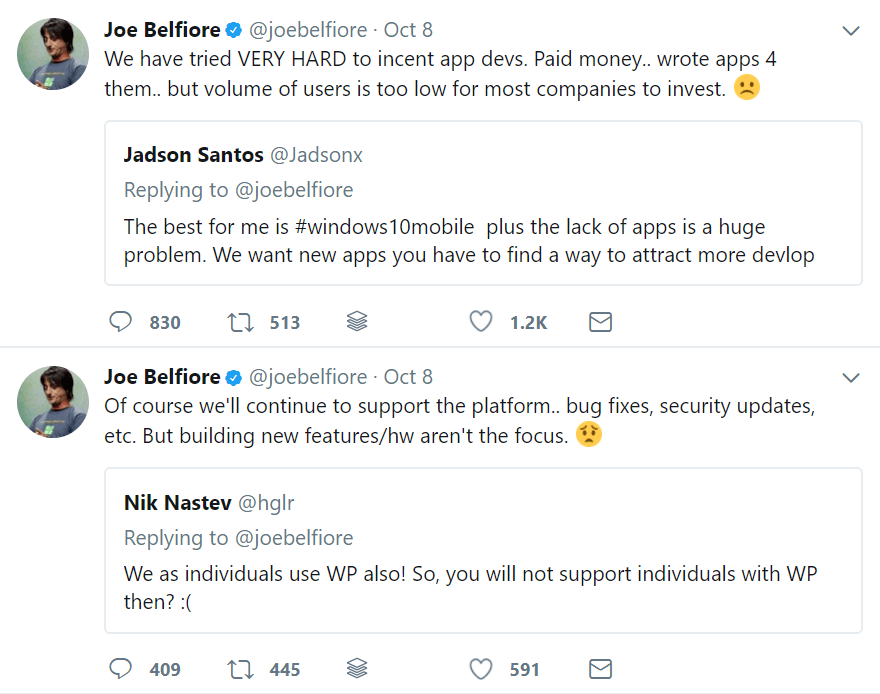Click @joebelfiore handle in second tweet header

(x=308, y=377)
